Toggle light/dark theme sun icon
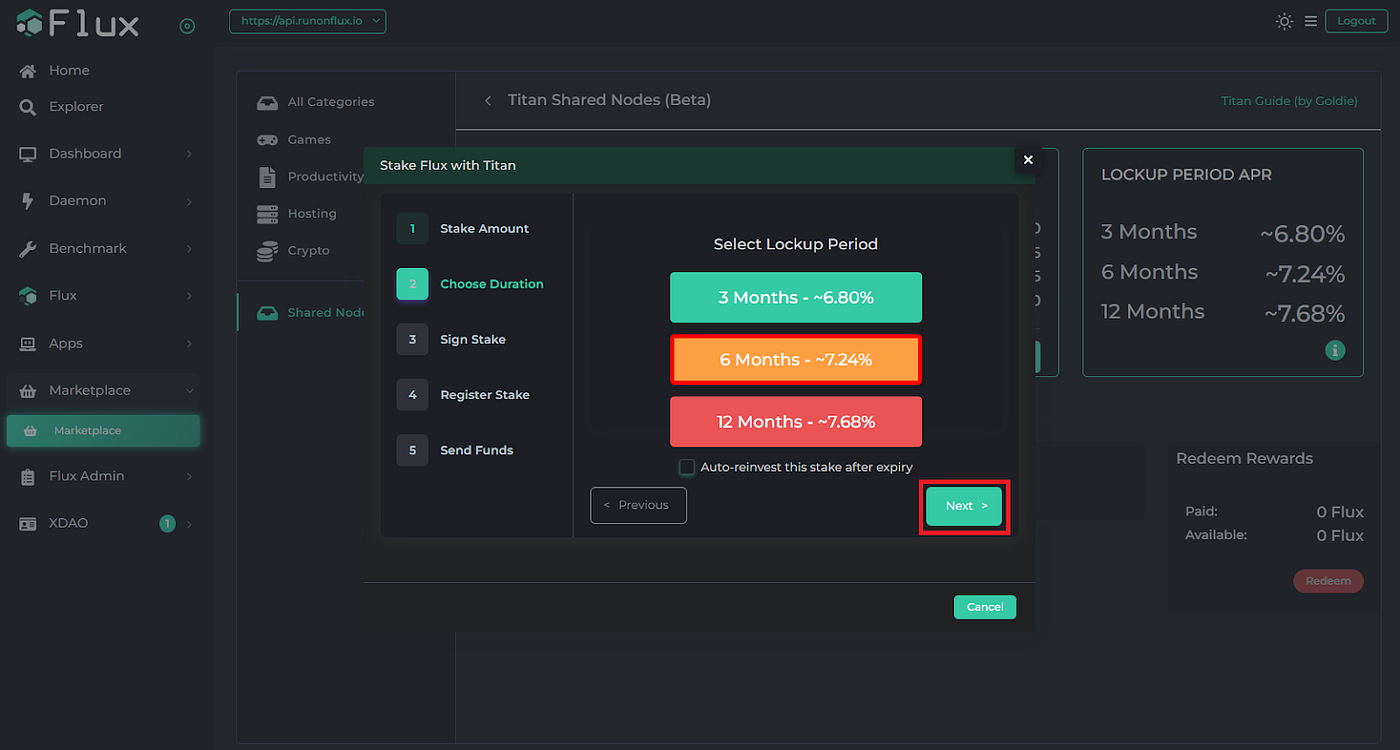1400x750 pixels. click(1284, 21)
